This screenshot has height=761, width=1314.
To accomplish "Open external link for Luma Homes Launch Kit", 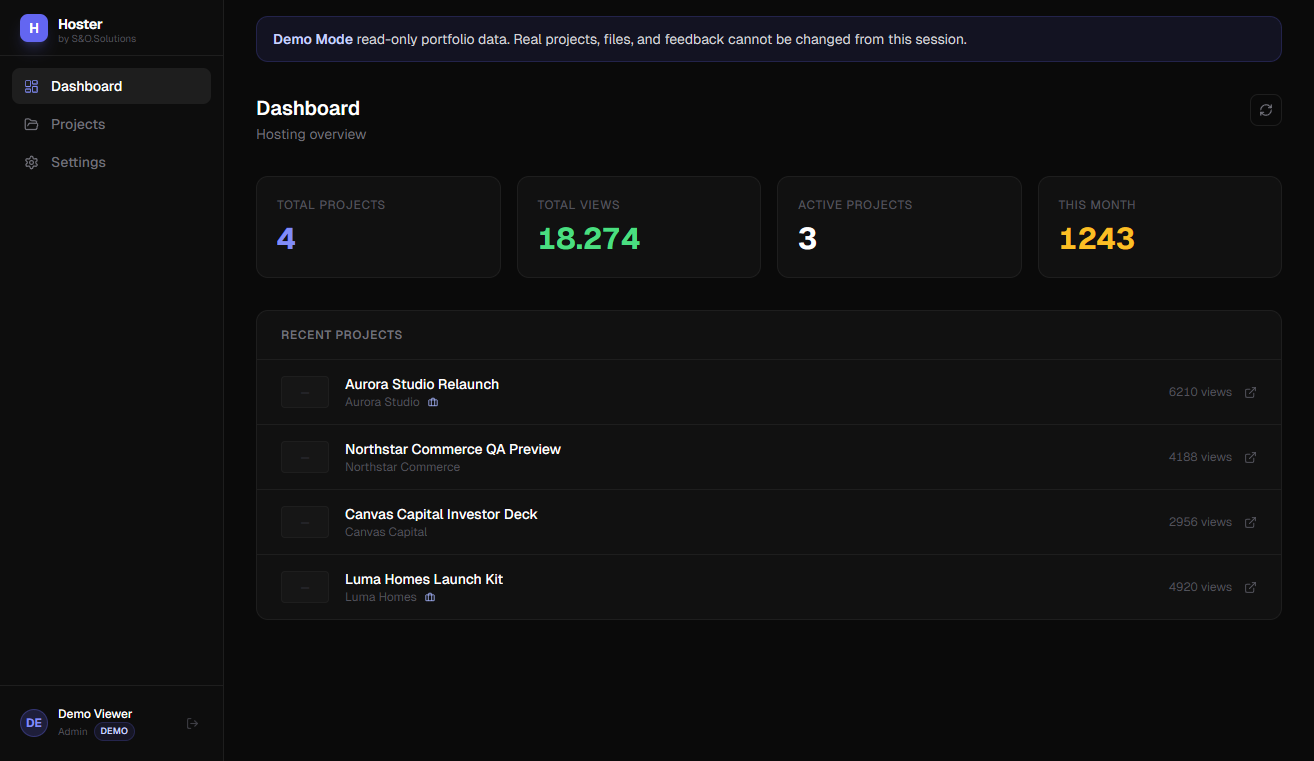I will [x=1250, y=587].
